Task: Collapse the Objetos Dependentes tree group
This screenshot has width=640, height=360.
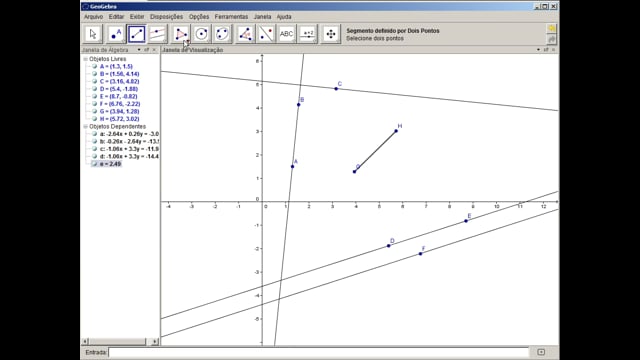Action: 86,127
